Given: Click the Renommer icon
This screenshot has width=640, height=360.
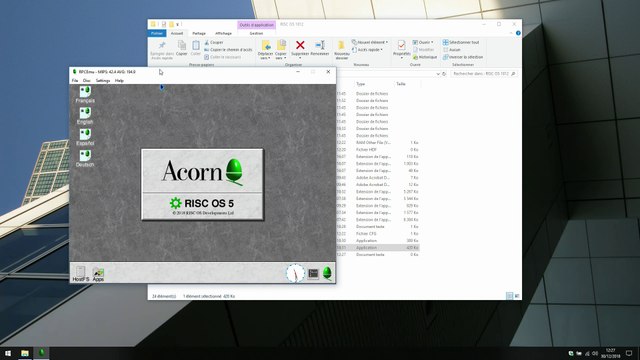Looking at the screenshot, I should coord(320,49).
